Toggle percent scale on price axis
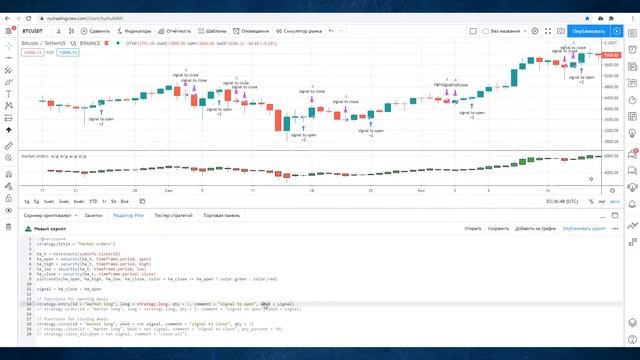640x360 pixels. 591,202
